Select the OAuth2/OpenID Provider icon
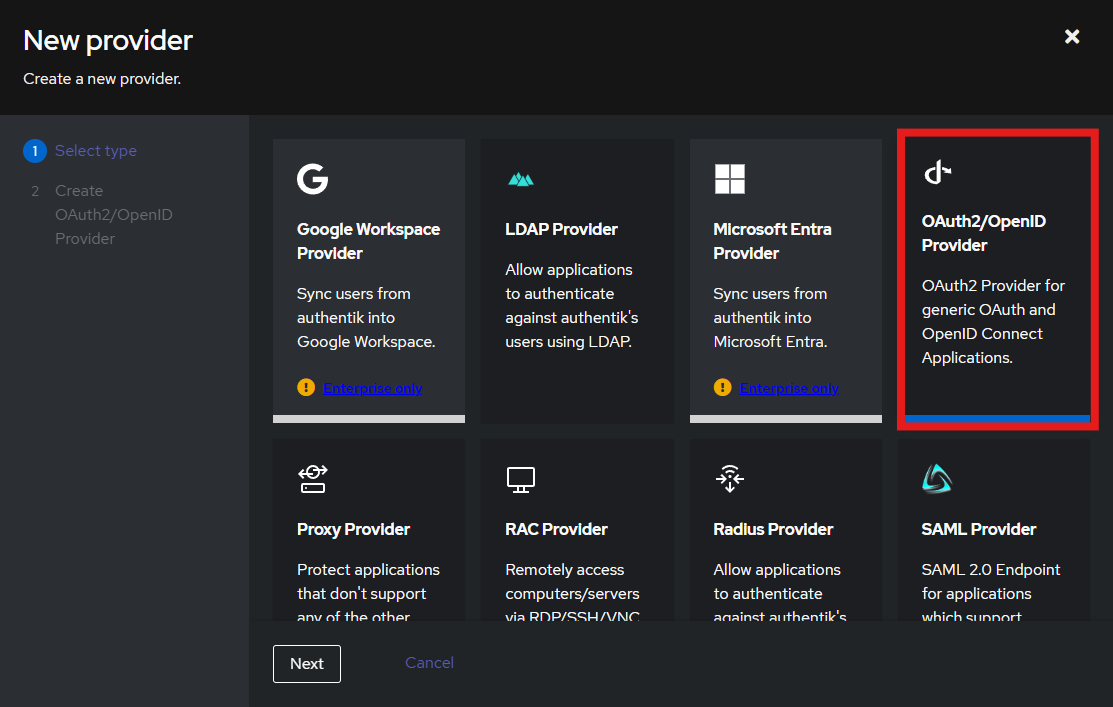 (938, 172)
